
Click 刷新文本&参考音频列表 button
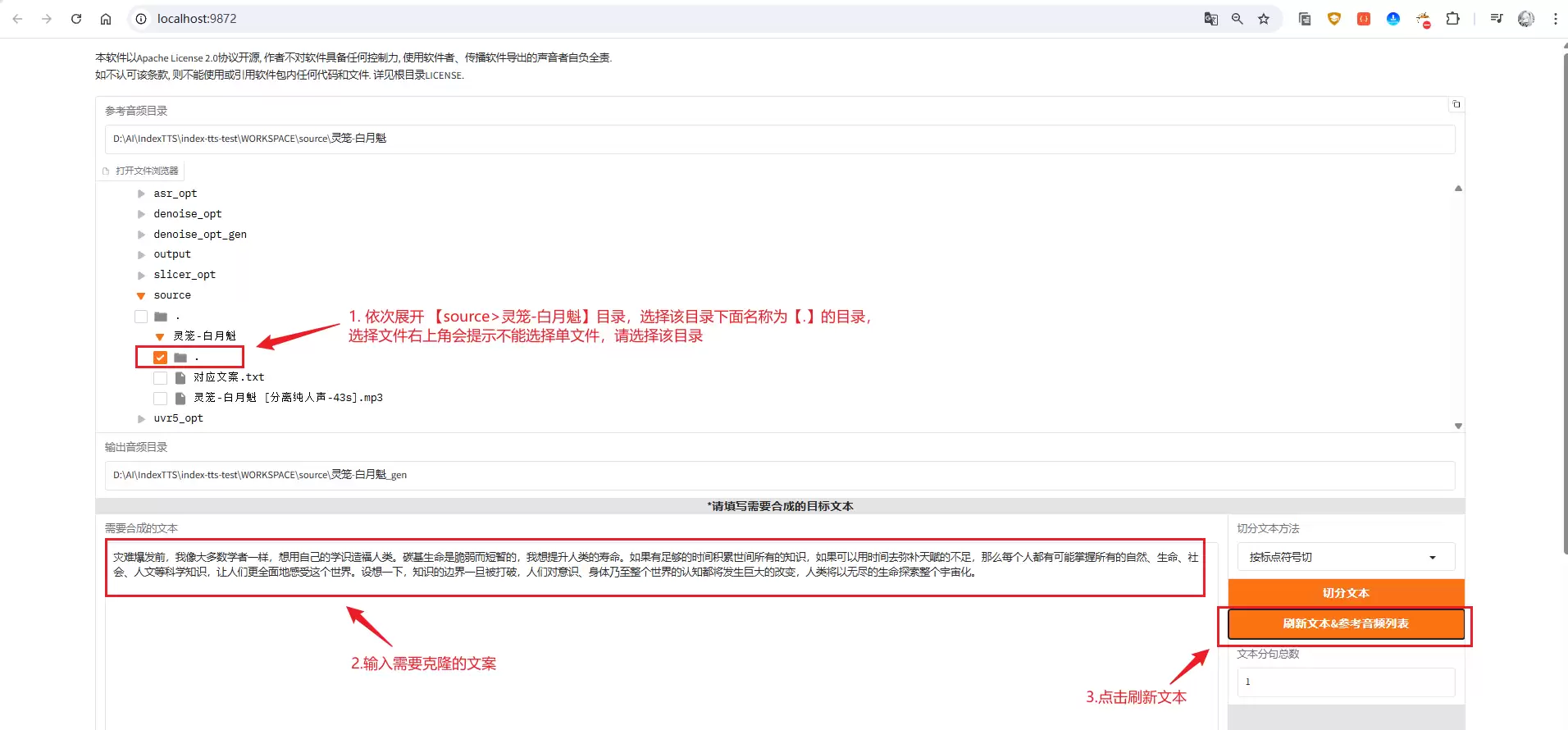[1346, 623]
